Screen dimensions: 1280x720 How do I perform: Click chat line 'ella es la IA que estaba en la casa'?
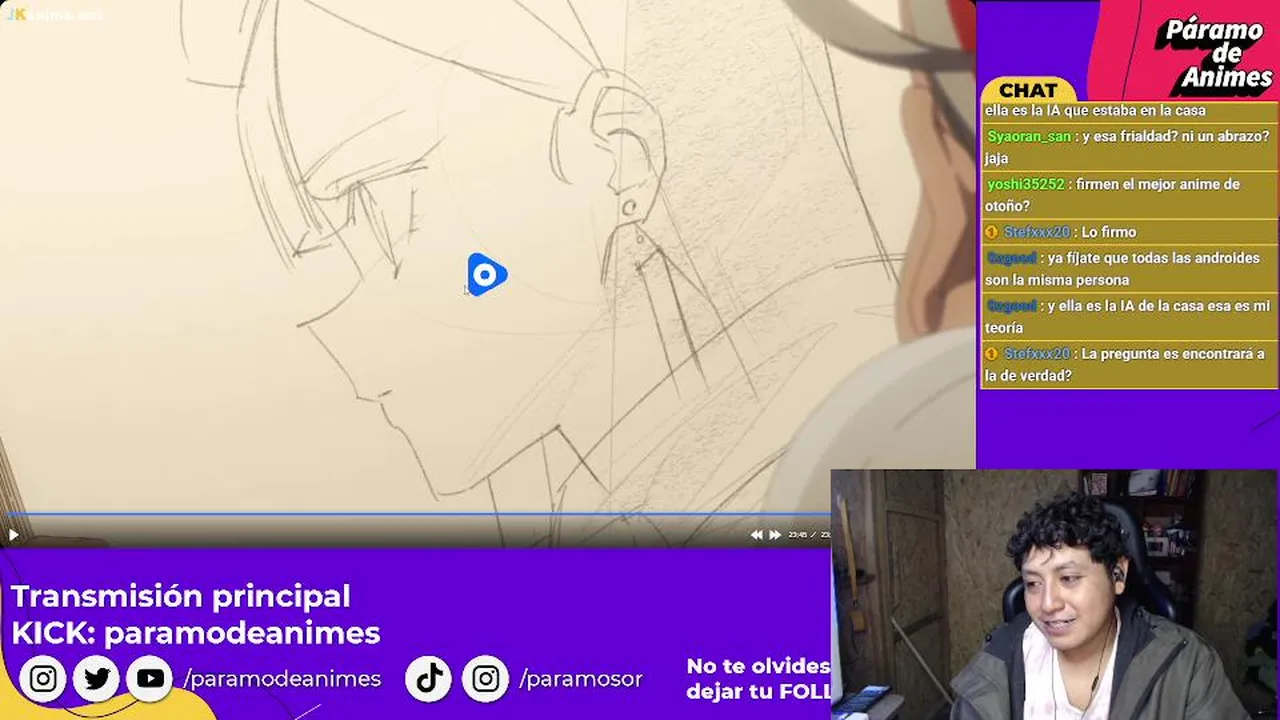click(x=1095, y=110)
